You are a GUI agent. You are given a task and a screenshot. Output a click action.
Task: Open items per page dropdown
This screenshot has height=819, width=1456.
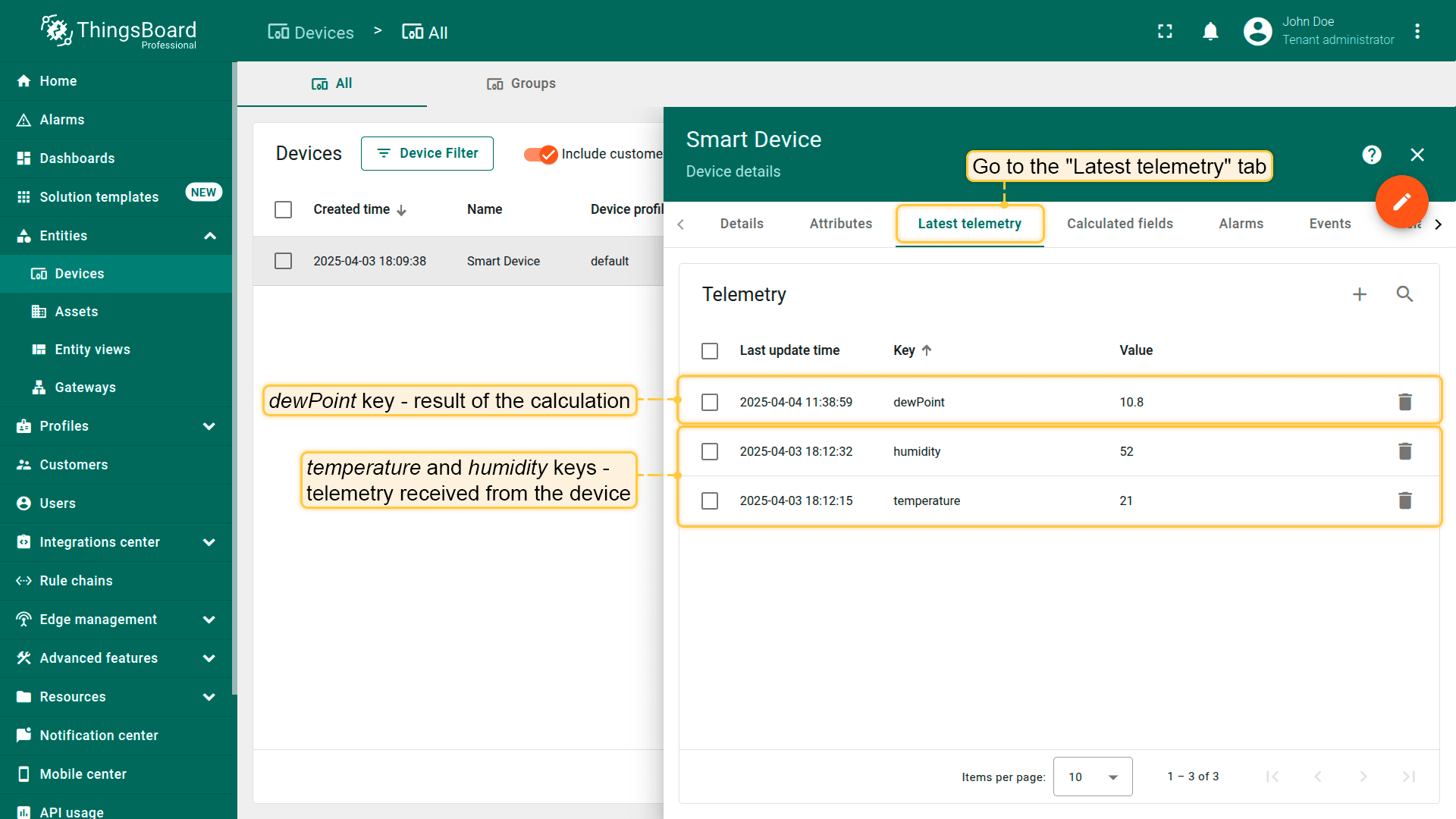1092,777
